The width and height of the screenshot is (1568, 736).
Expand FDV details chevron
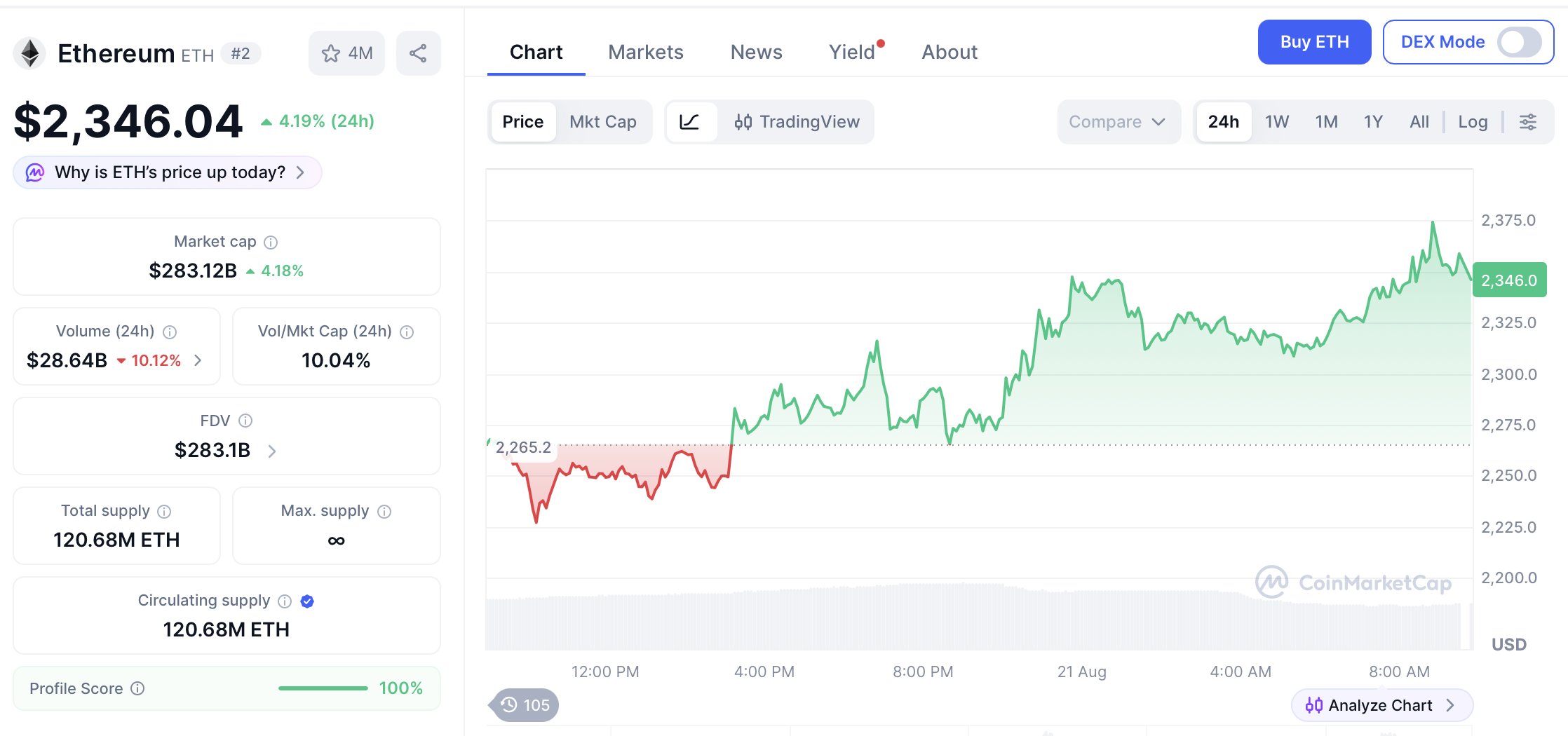[x=272, y=451]
